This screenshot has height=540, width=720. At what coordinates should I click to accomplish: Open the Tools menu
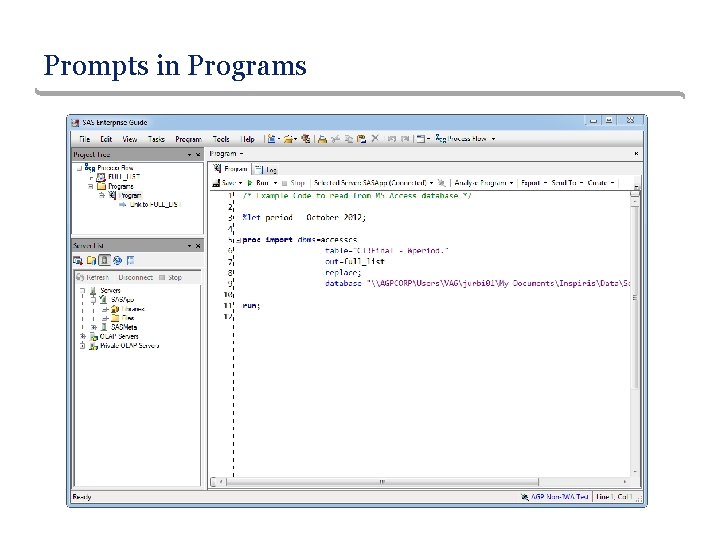click(x=221, y=139)
